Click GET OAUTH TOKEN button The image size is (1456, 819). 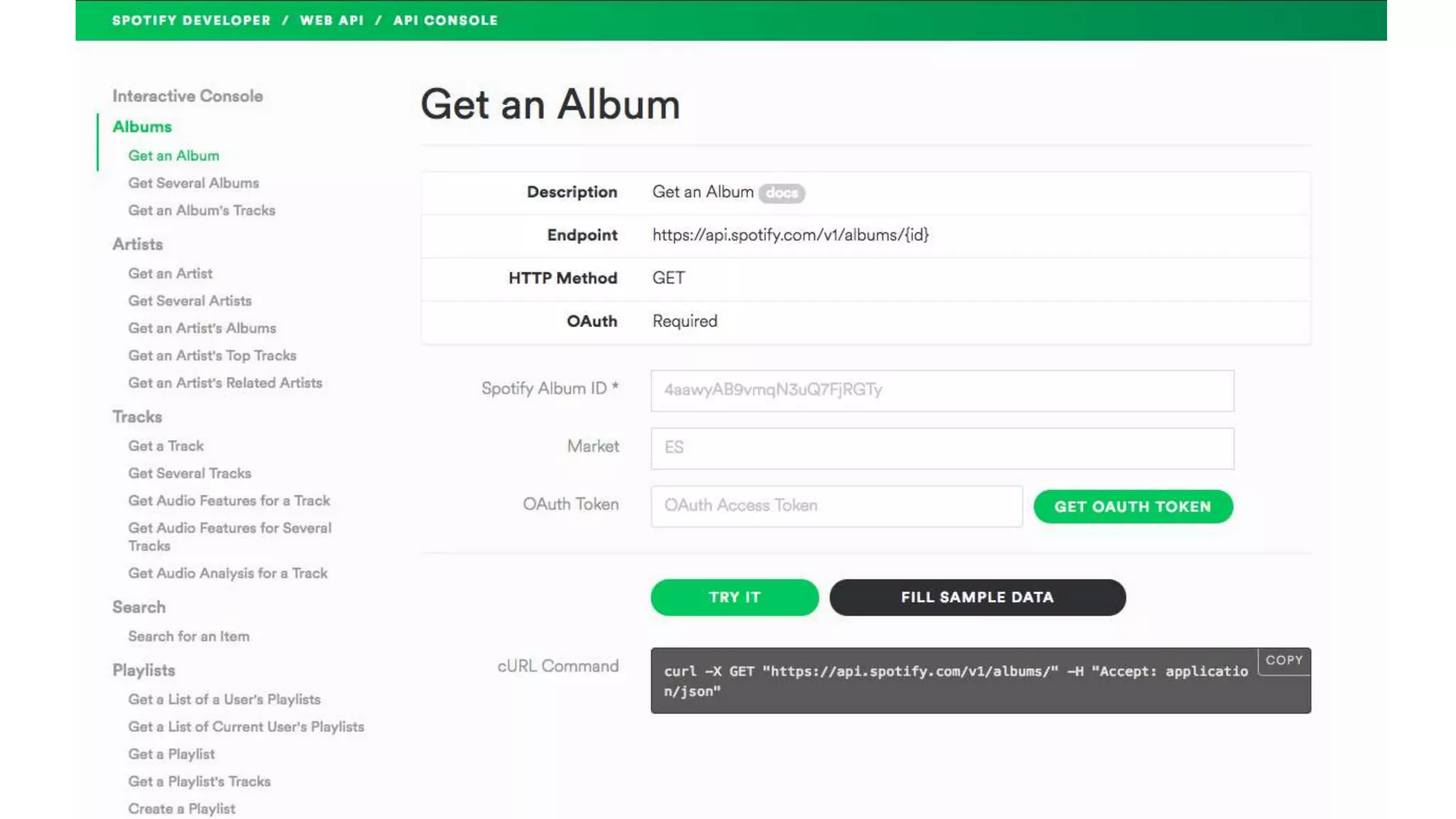click(x=1133, y=506)
